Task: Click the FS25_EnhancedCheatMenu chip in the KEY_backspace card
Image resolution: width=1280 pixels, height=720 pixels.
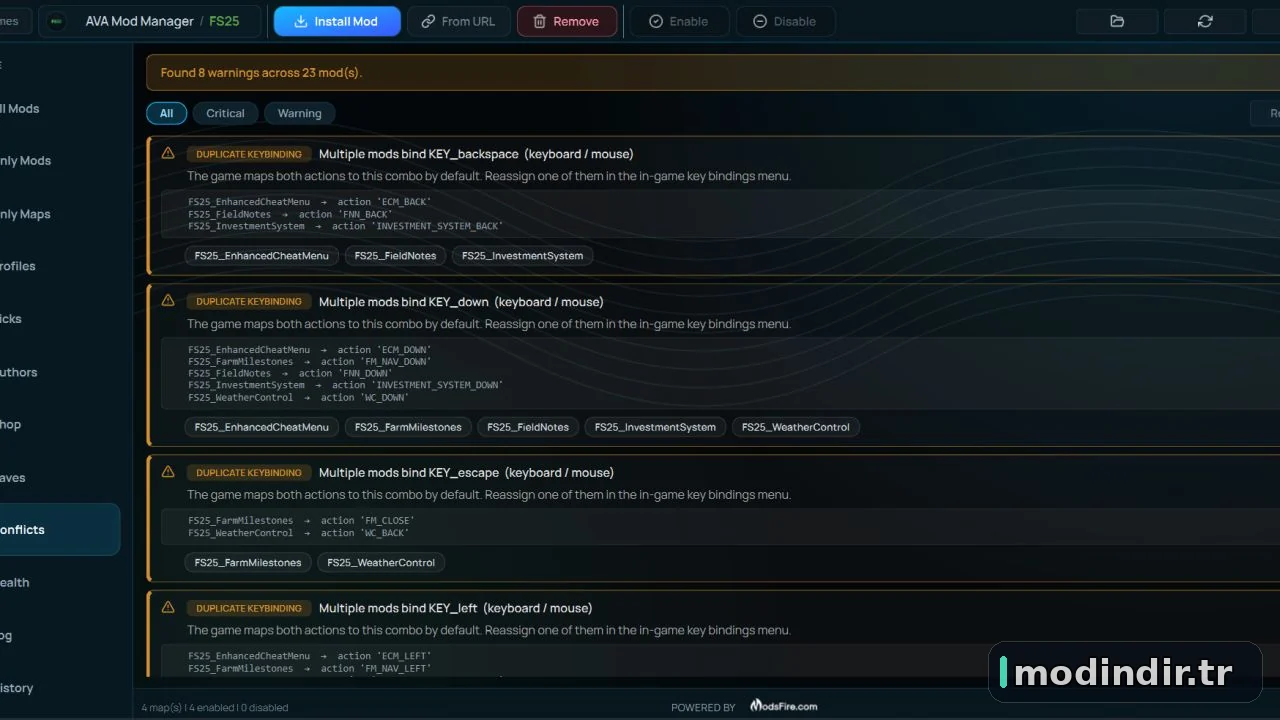Action: pos(262,255)
